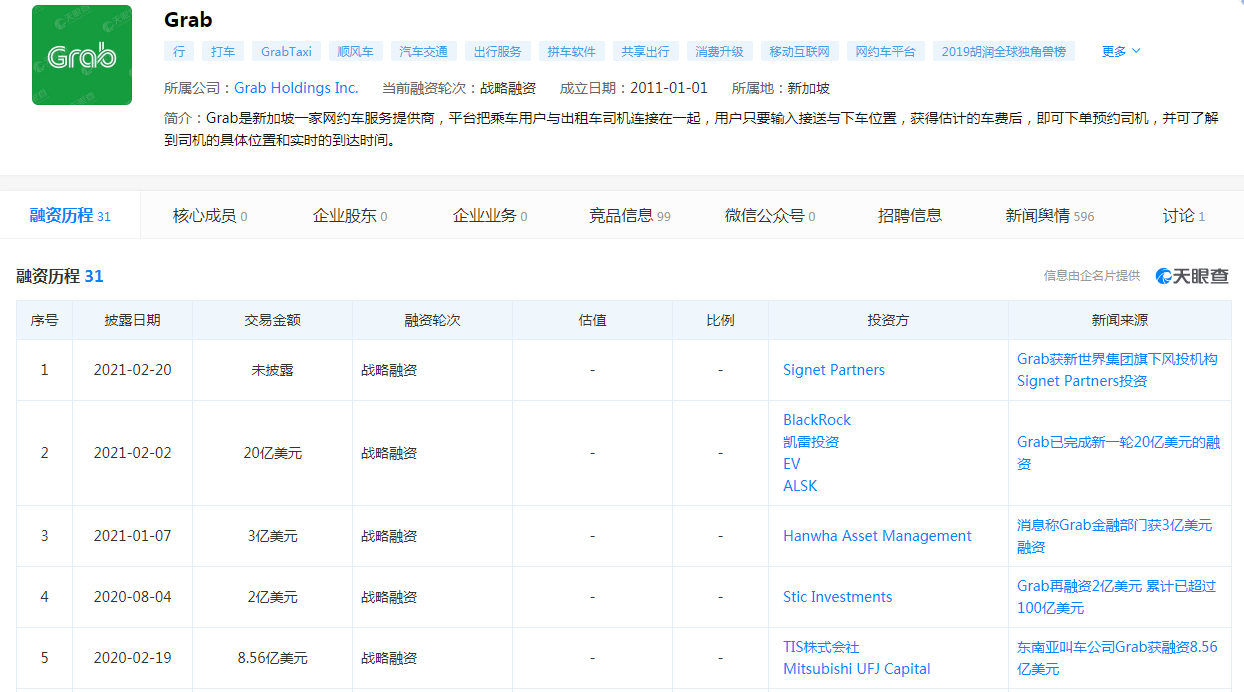Click the 估值 column header

click(x=593, y=320)
